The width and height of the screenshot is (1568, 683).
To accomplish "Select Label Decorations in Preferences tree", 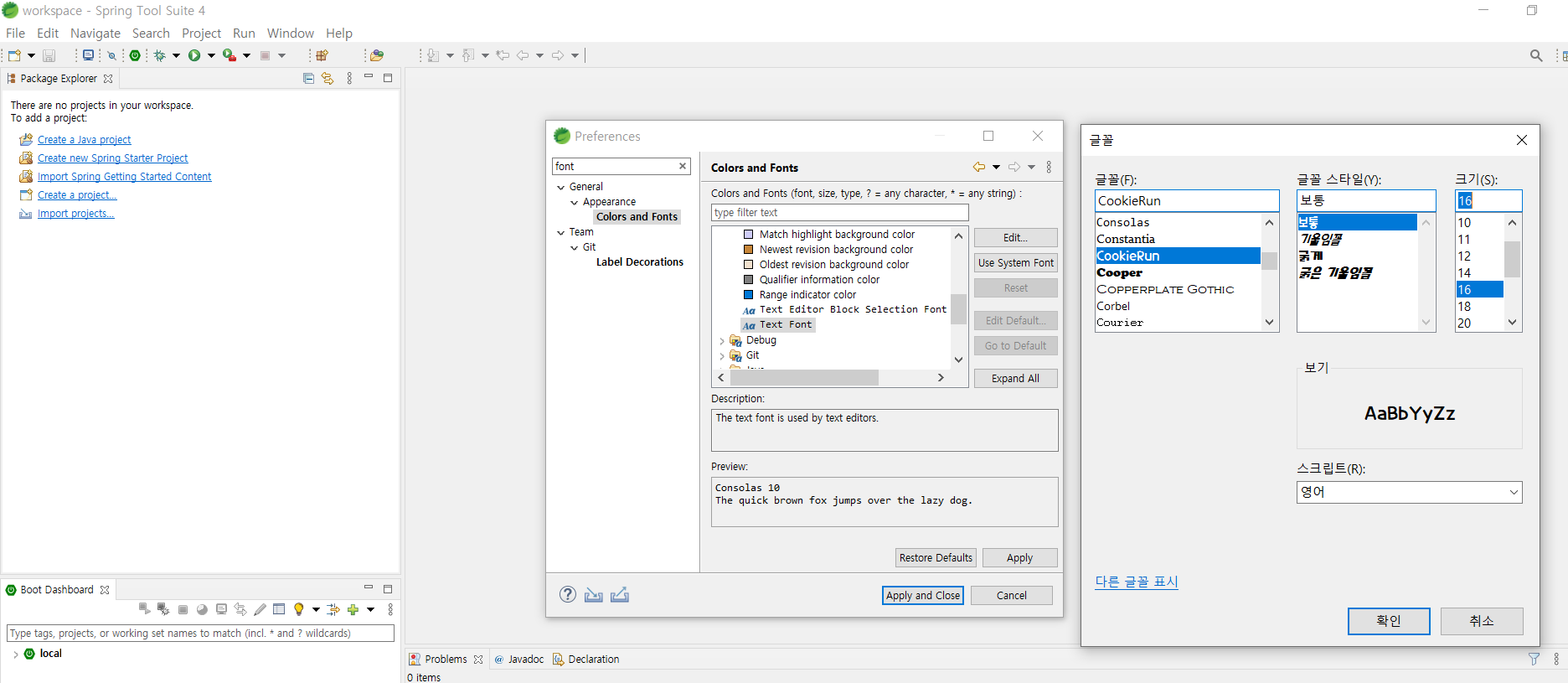I will 639,262.
